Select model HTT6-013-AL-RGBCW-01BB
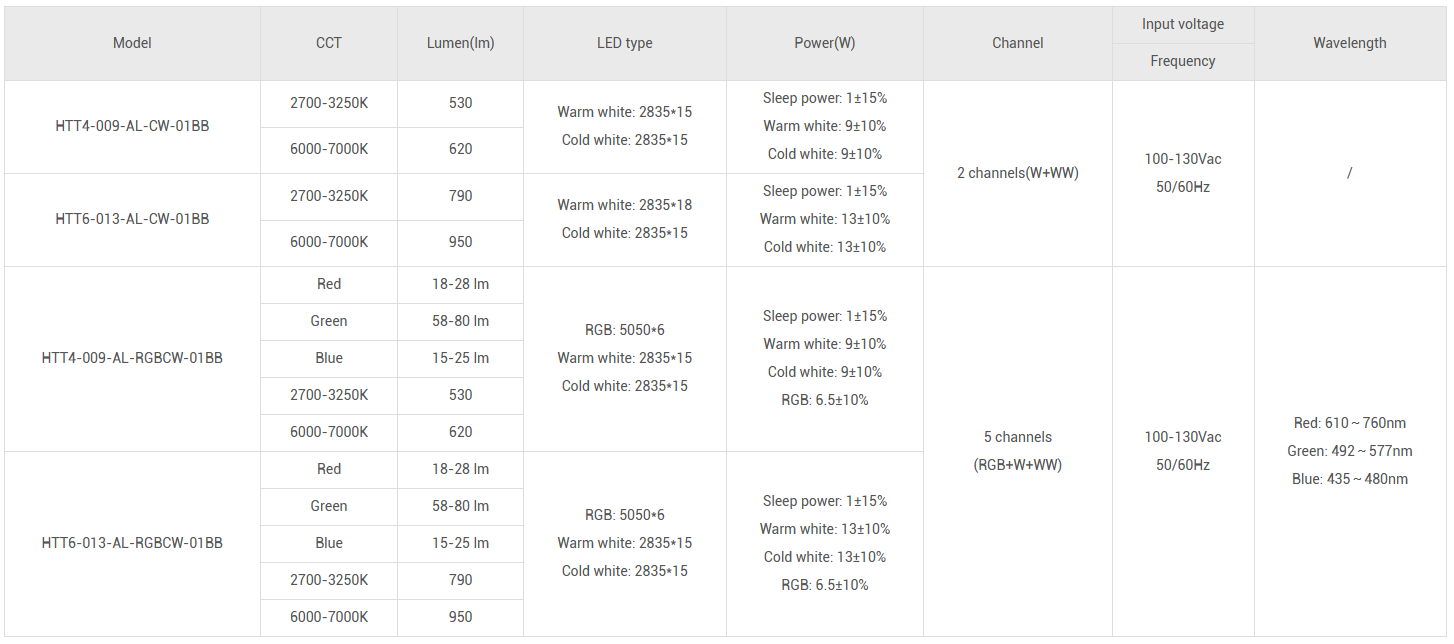1454x644 pixels. (x=132, y=543)
